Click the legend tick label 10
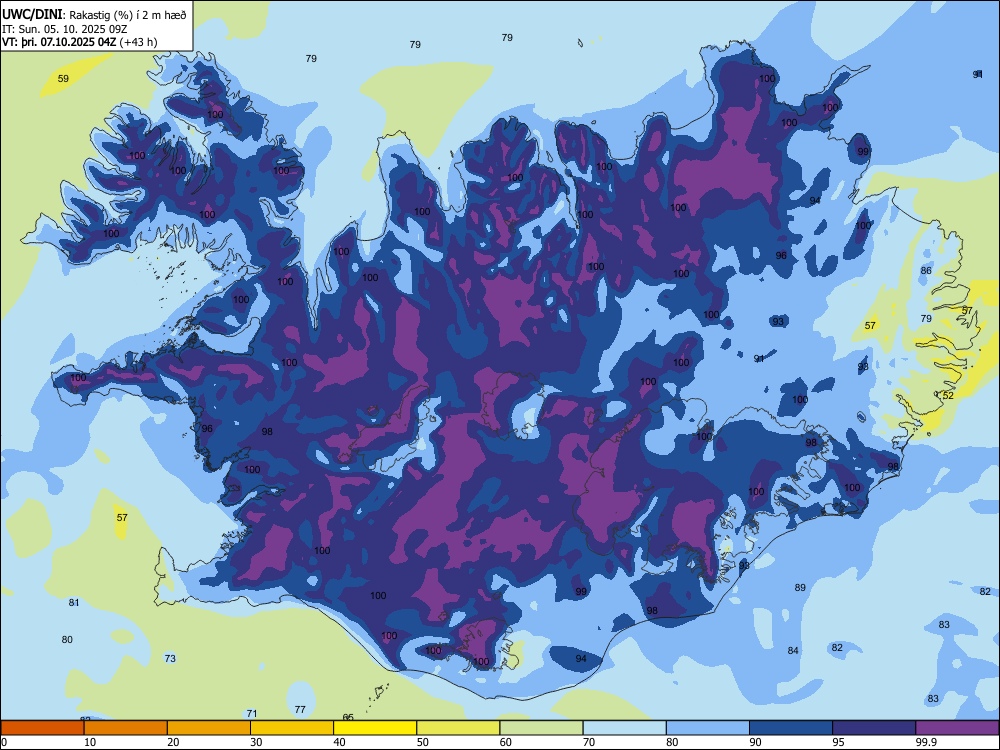 90,742
